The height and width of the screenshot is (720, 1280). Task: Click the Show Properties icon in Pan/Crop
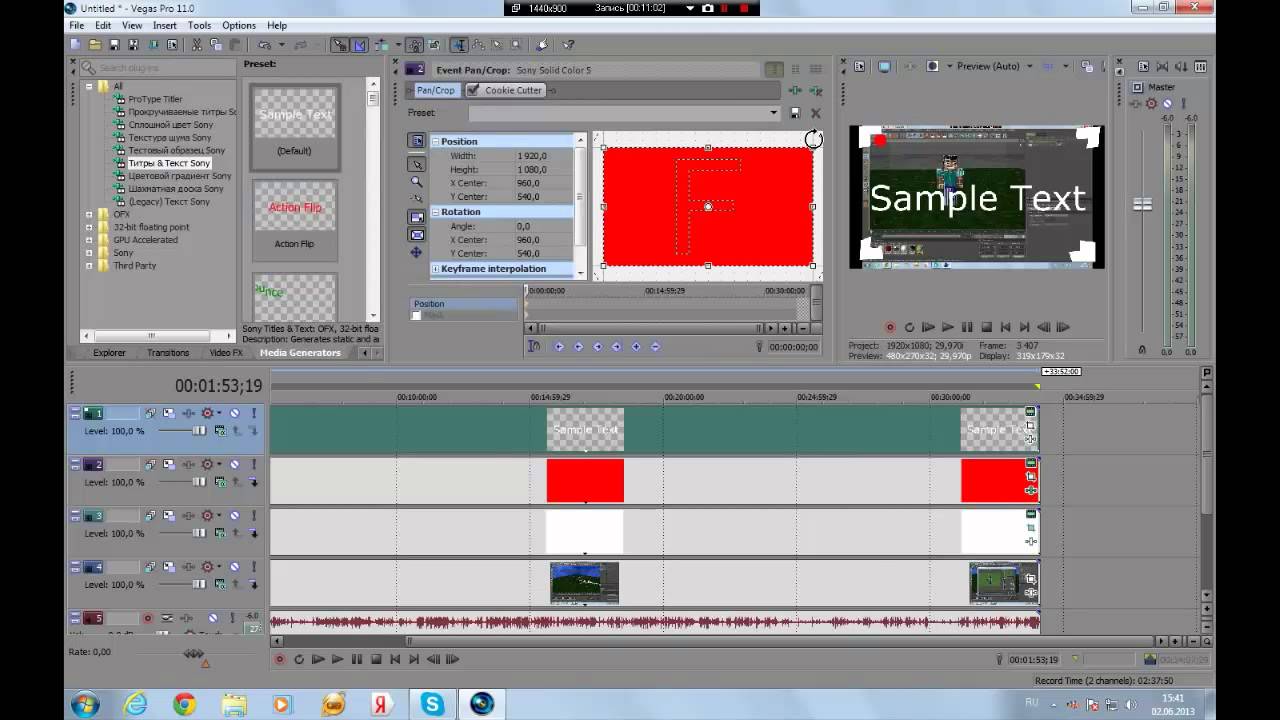coord(417,141)
